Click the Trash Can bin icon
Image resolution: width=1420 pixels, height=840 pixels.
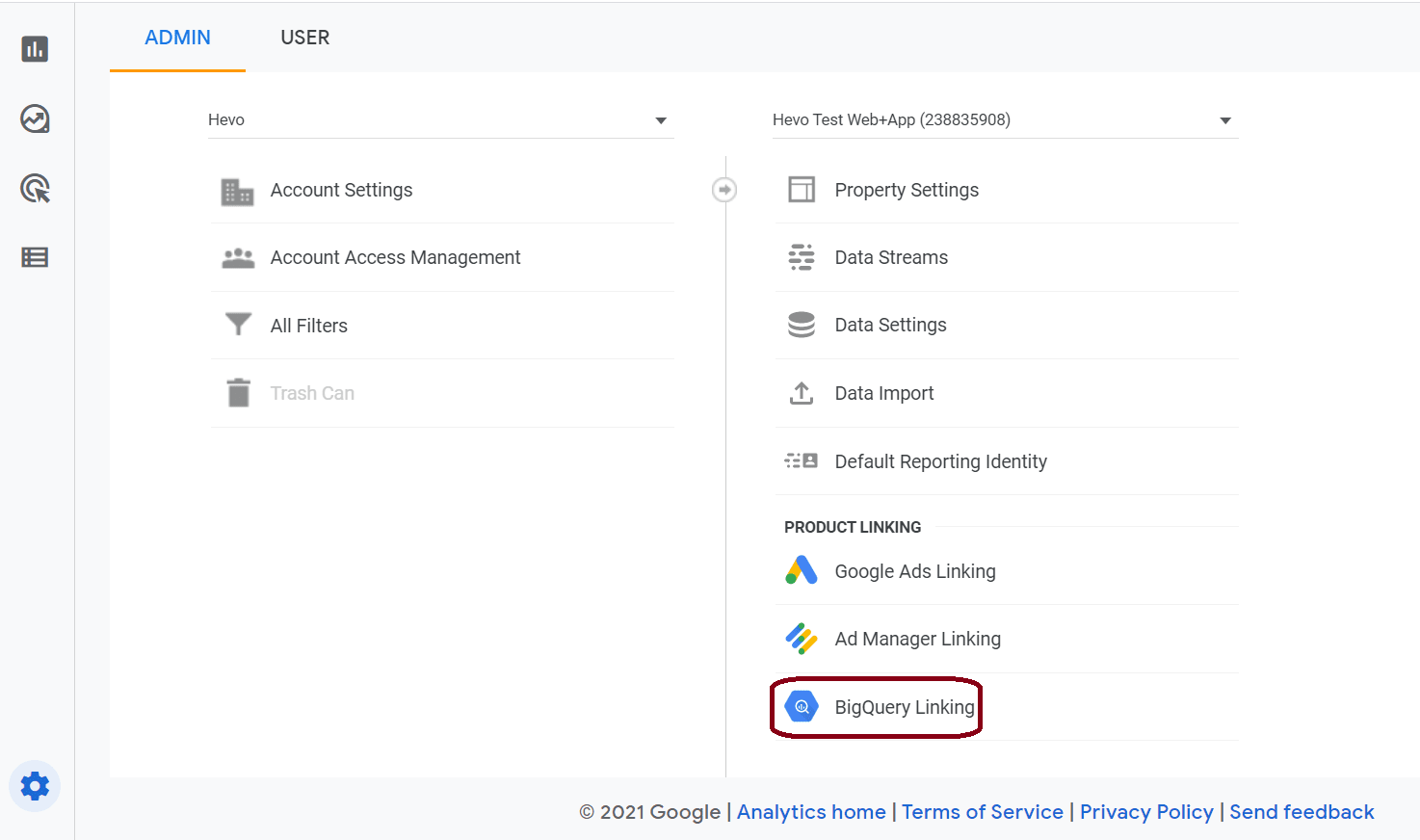pyautogui.click(x=238, y=392)
